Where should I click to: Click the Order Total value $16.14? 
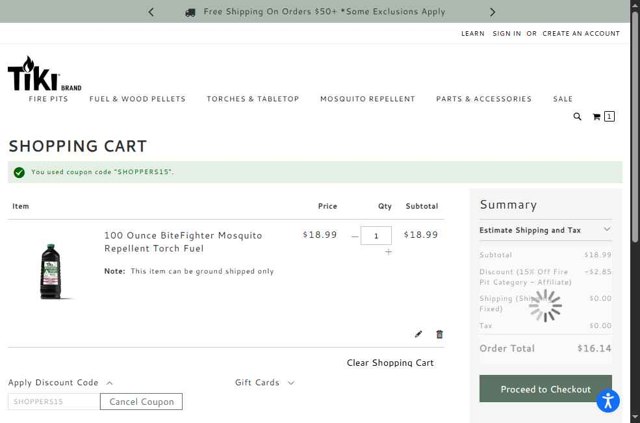point(594,348)
